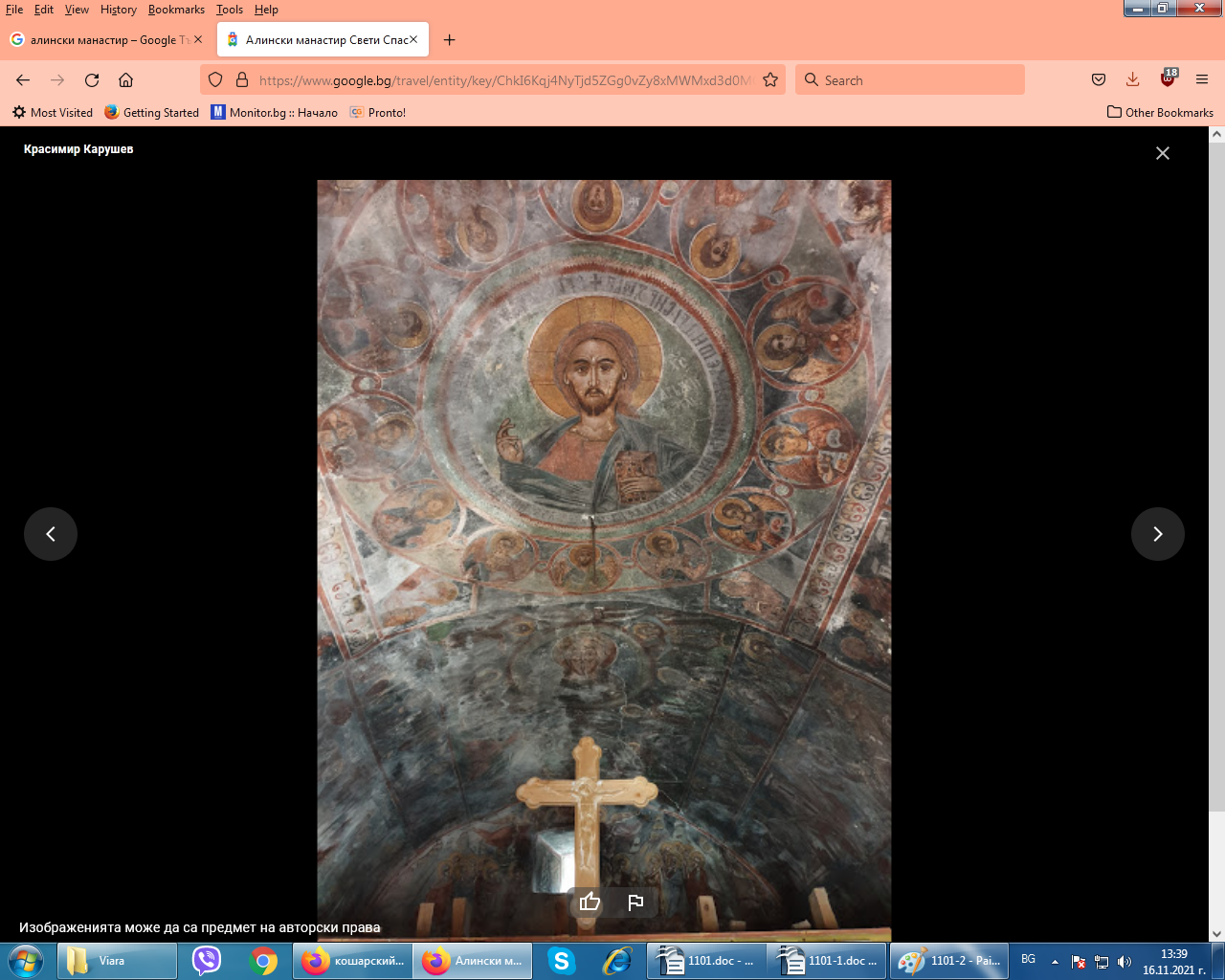
Task: Close the photo viewer with the X
Action: pos(1162,153)
